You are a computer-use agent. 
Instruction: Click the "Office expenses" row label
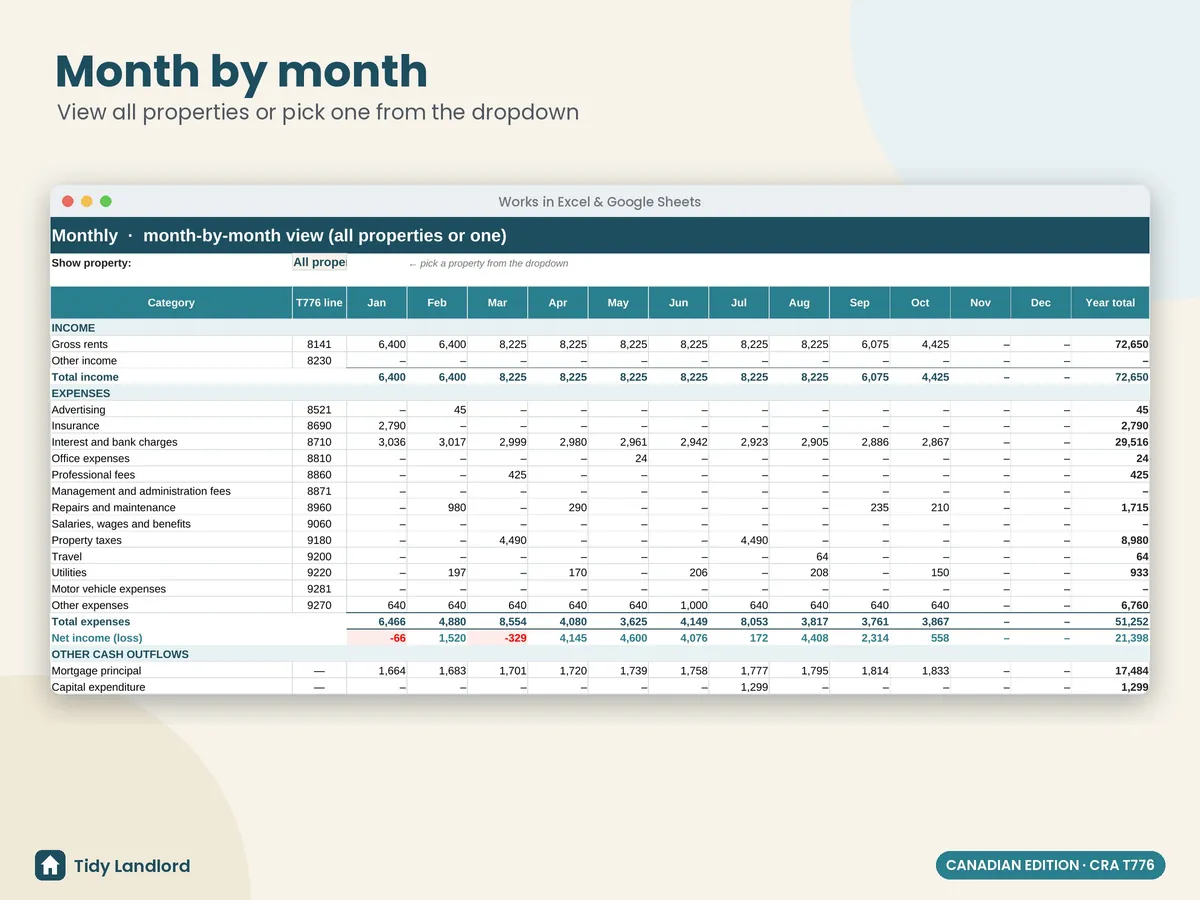[x=91, y=459]
